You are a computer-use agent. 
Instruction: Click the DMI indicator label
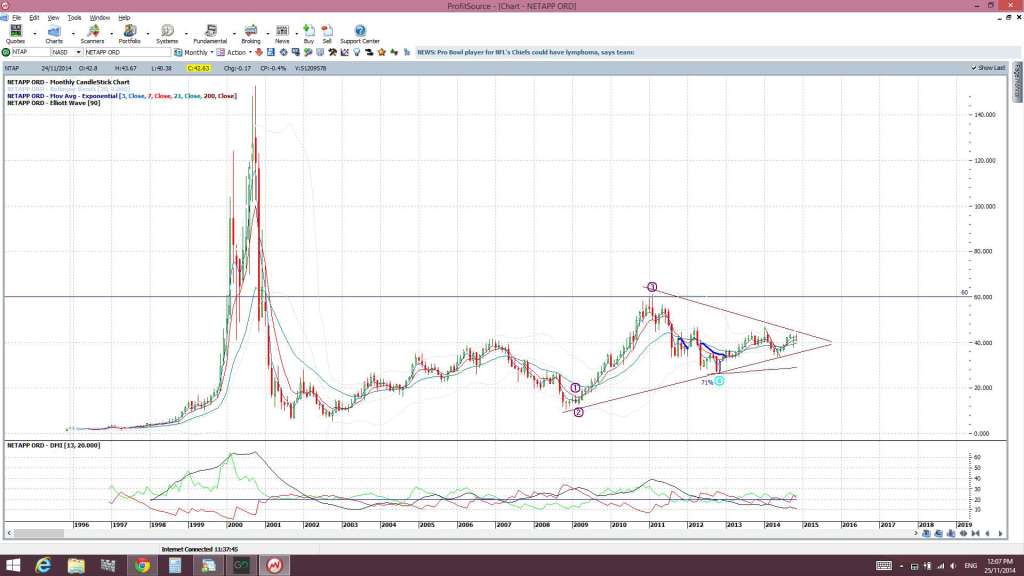pos(54,445)
